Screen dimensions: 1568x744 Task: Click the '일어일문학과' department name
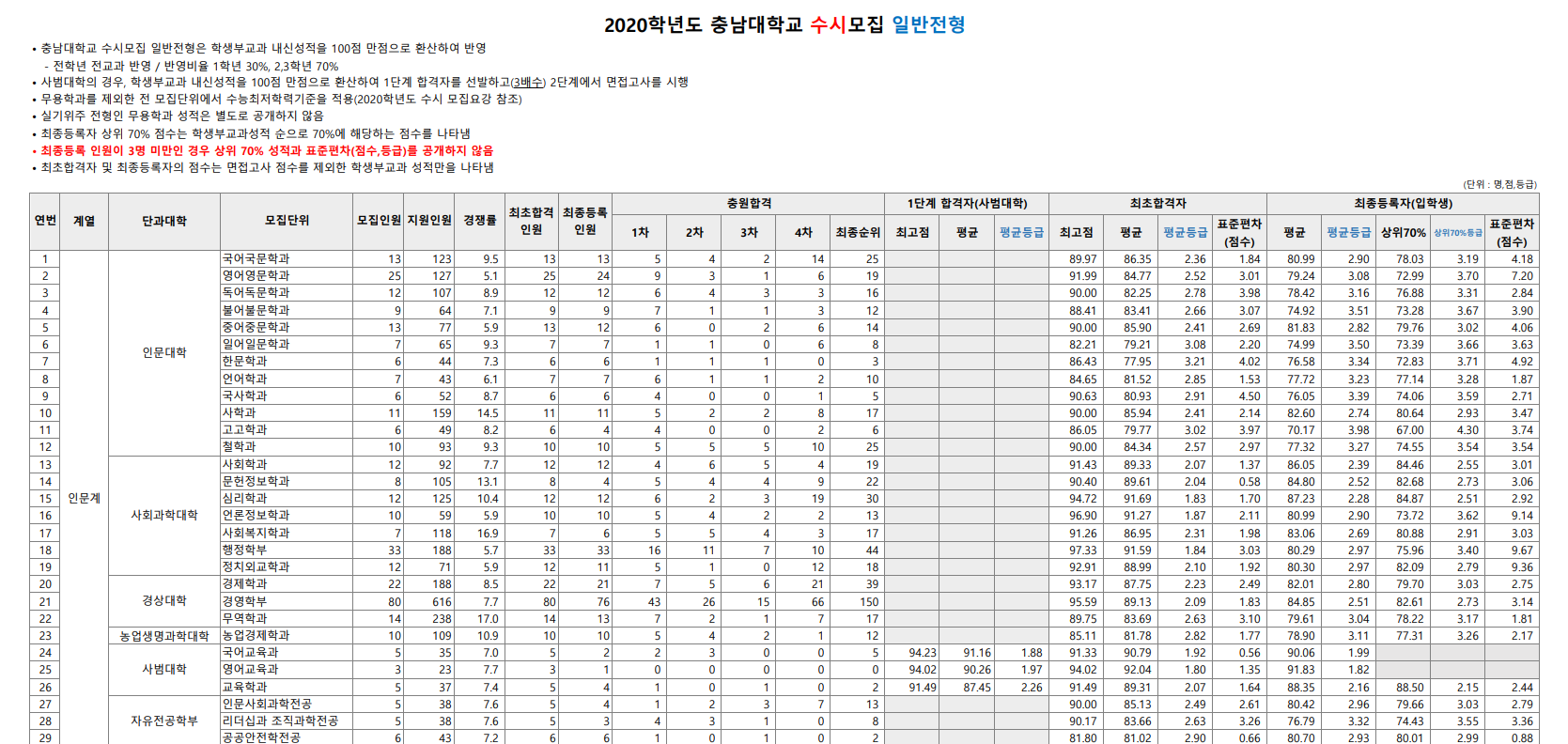pos(256,344)
